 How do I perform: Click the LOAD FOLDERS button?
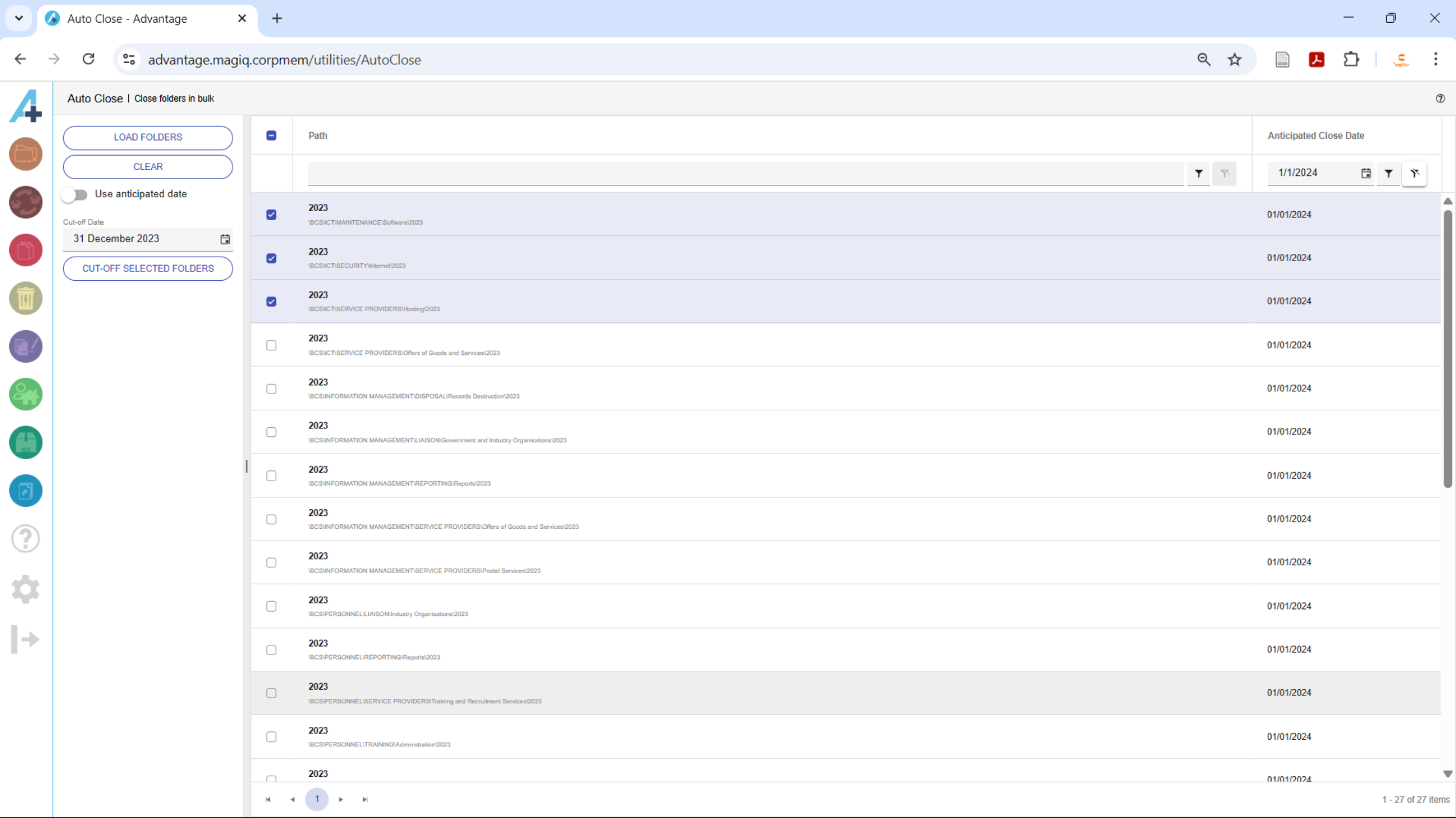(x=148, y=137)
